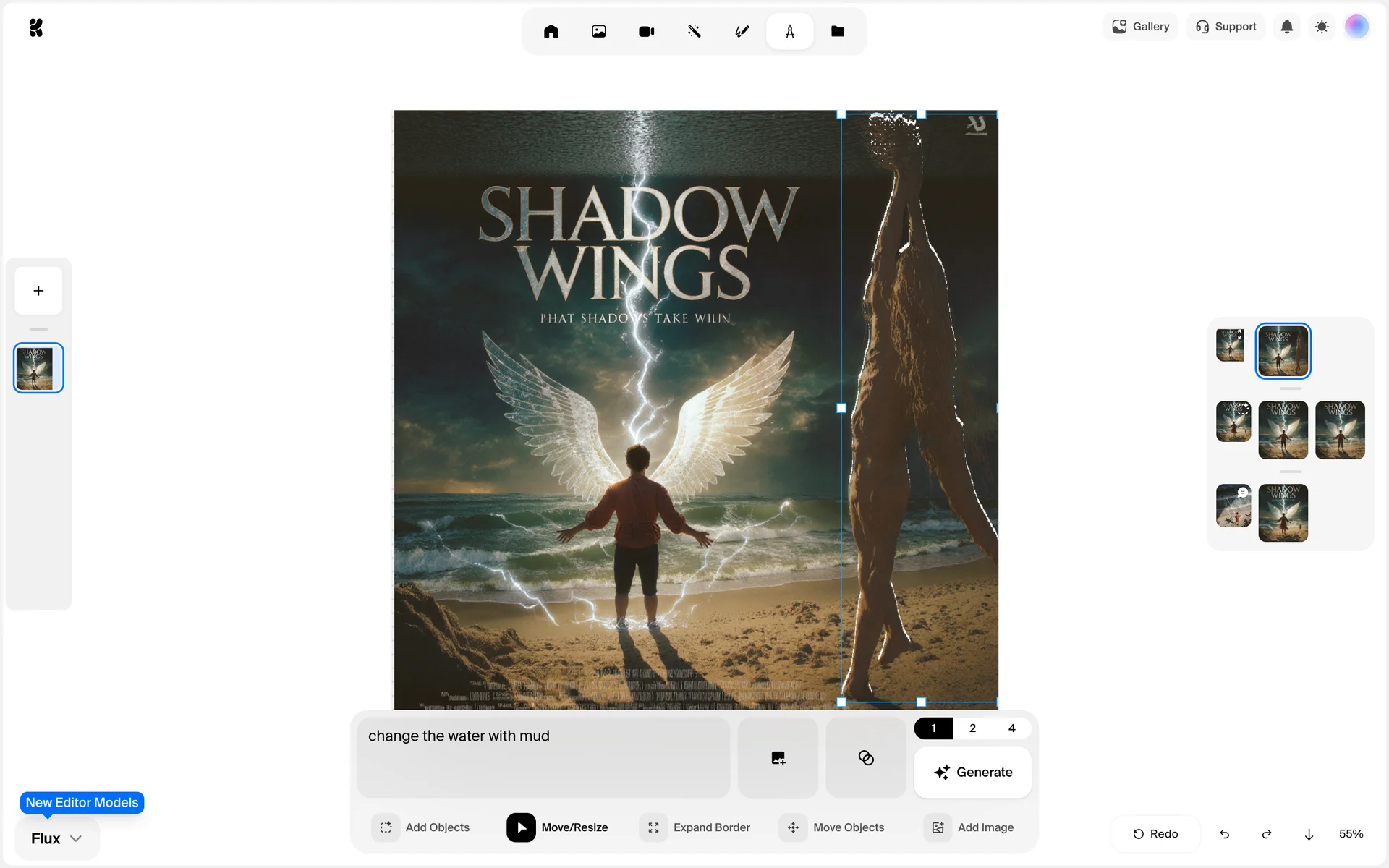Select the image generation icon
This screenshot has height=868, width=1389.
pyautogui.click(x=598, y=31)
